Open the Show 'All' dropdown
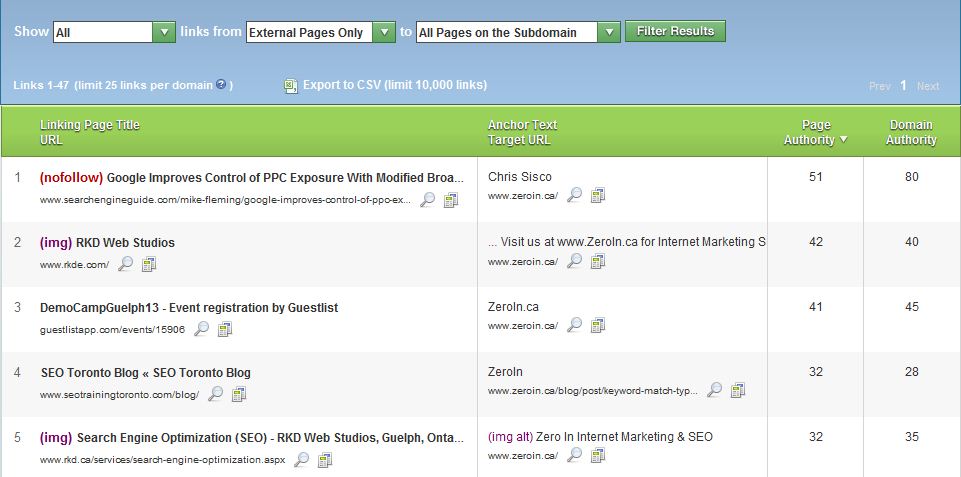This screenshot has width=961, height=477. pos(164,32)
